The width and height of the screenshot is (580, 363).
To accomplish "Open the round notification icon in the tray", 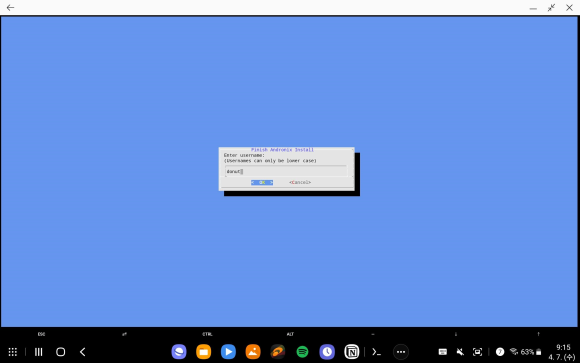I will pos(500,352).
